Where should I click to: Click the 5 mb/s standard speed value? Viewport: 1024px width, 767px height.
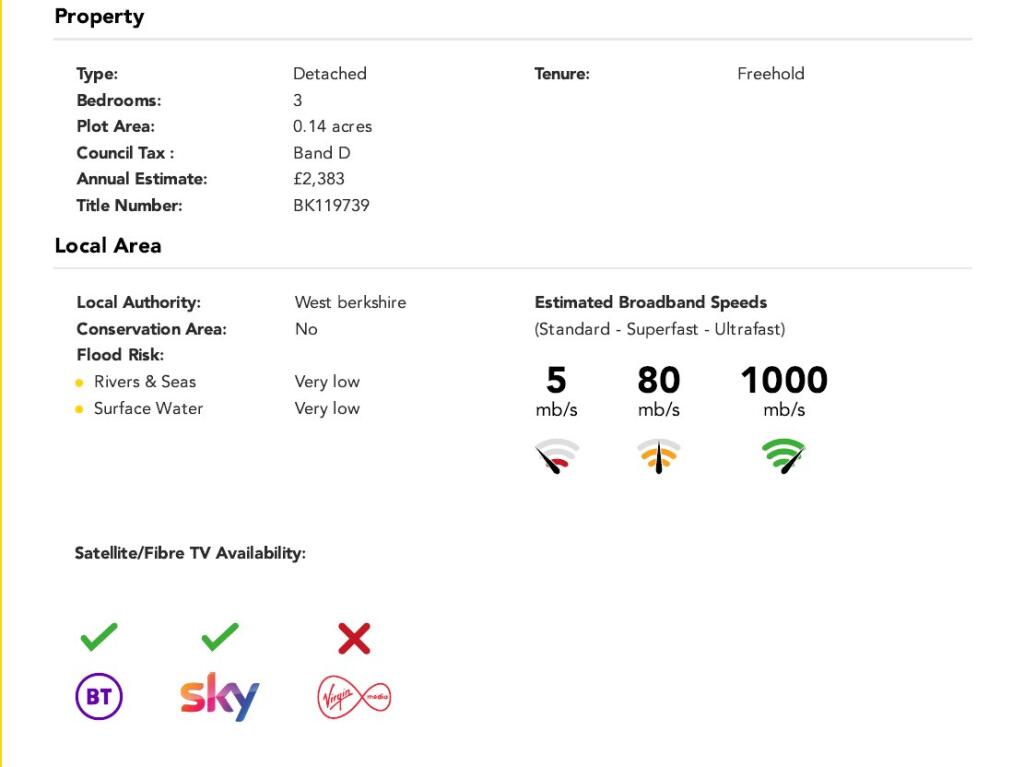556,381
